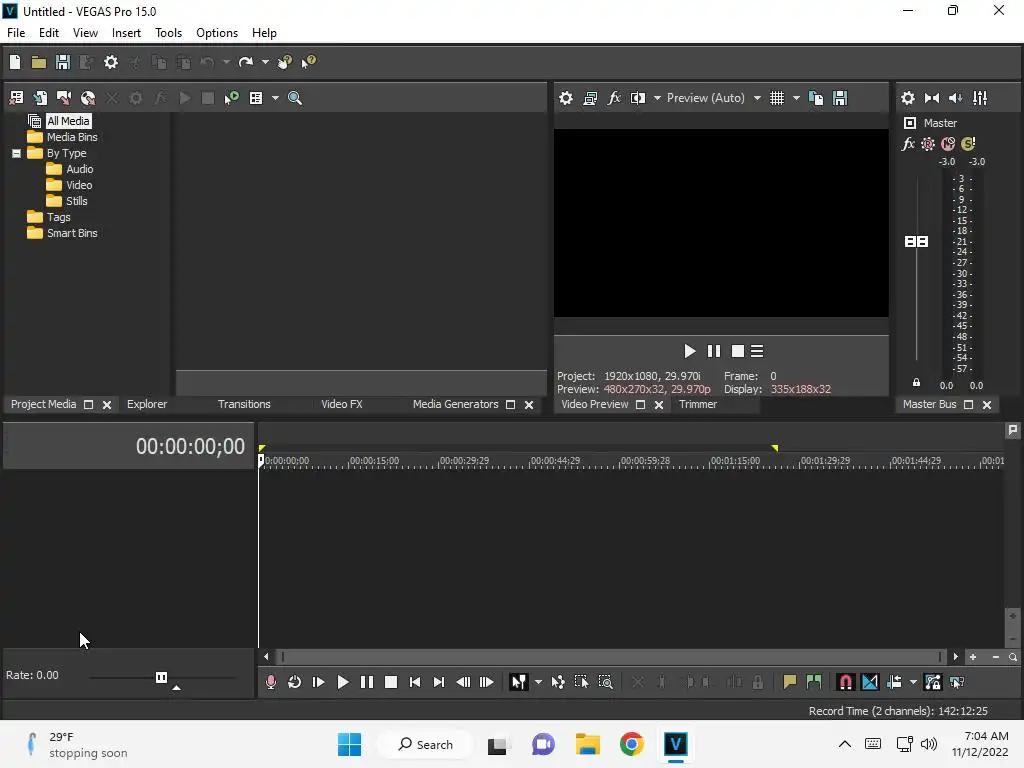The width and height of the screenshot is (1024, 768).
Task: Toggle Master bus Solo button
Action: point(968,144)
